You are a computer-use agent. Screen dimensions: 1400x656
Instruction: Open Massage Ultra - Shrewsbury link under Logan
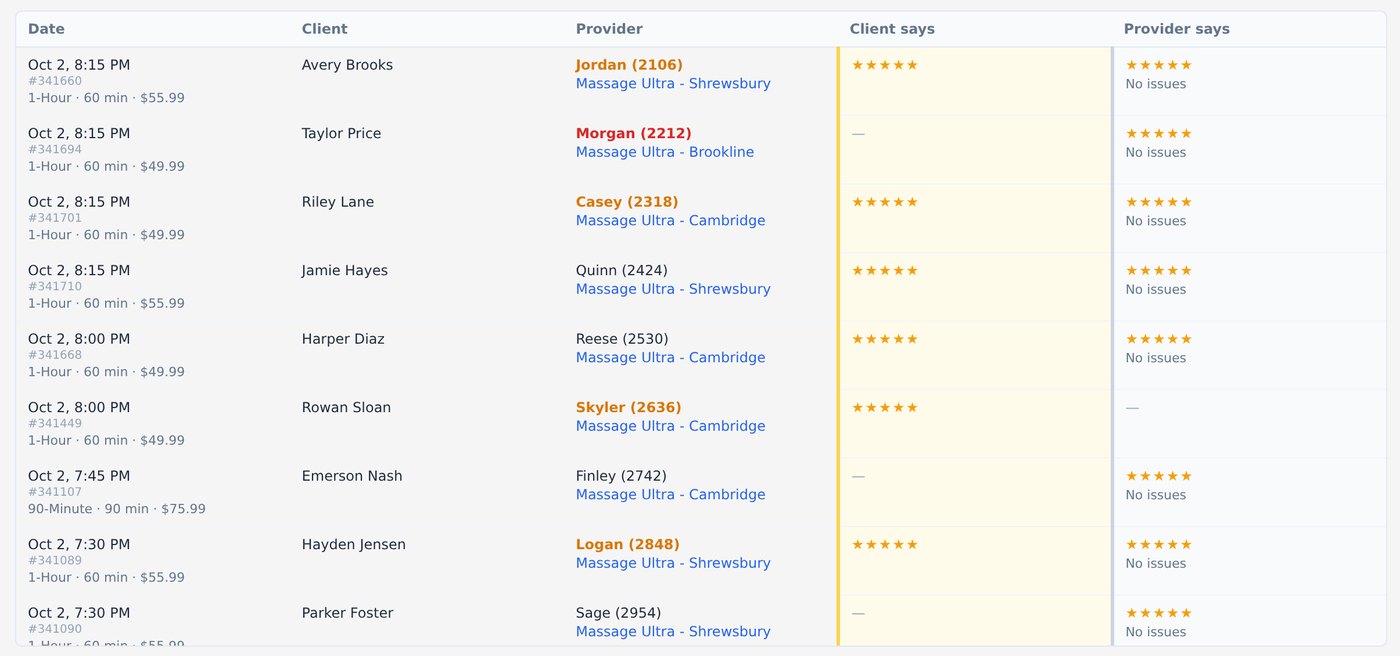[x=673, y=563]
